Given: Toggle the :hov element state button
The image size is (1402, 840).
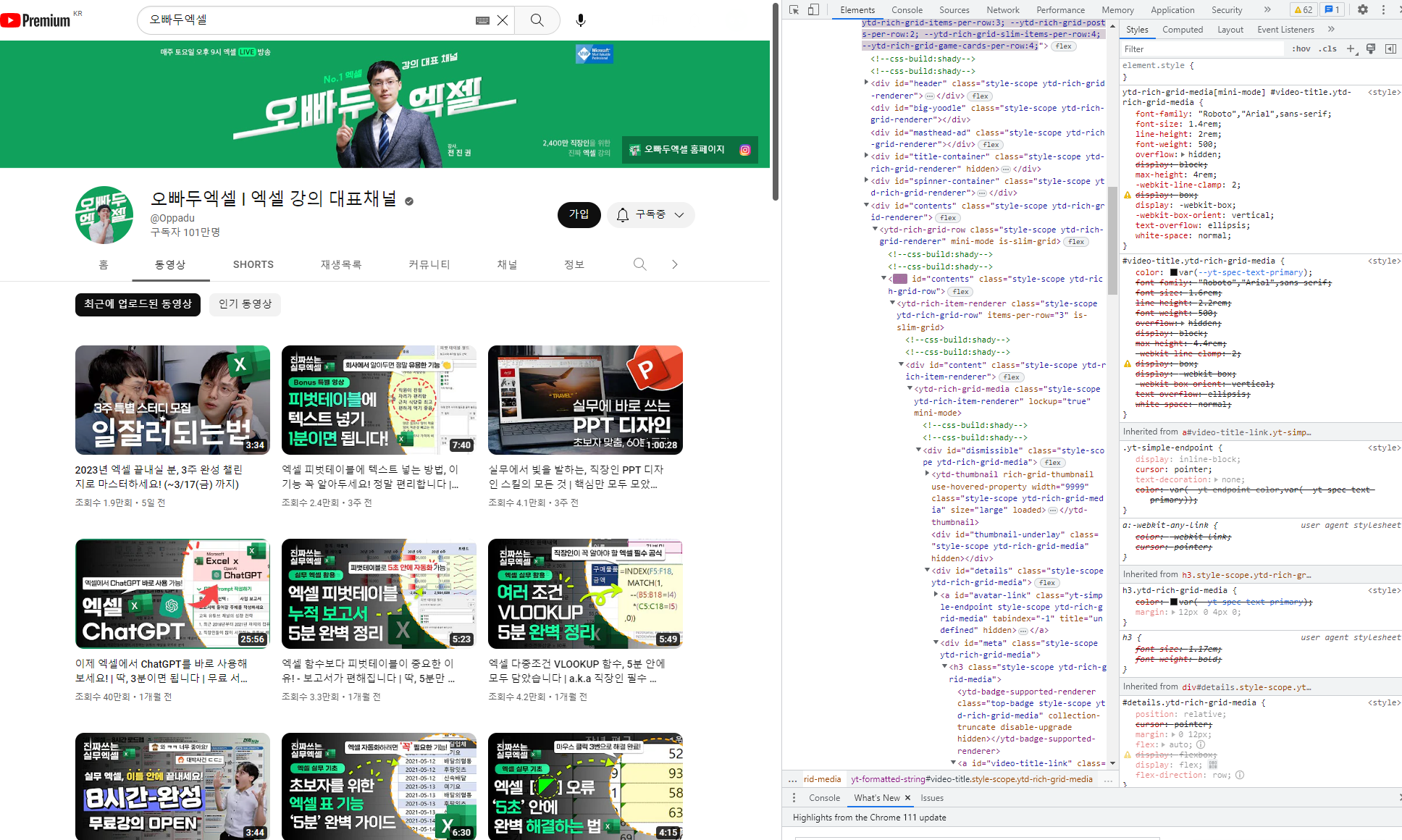Looking at the screenshot, I should click(x=1301, y=49).
